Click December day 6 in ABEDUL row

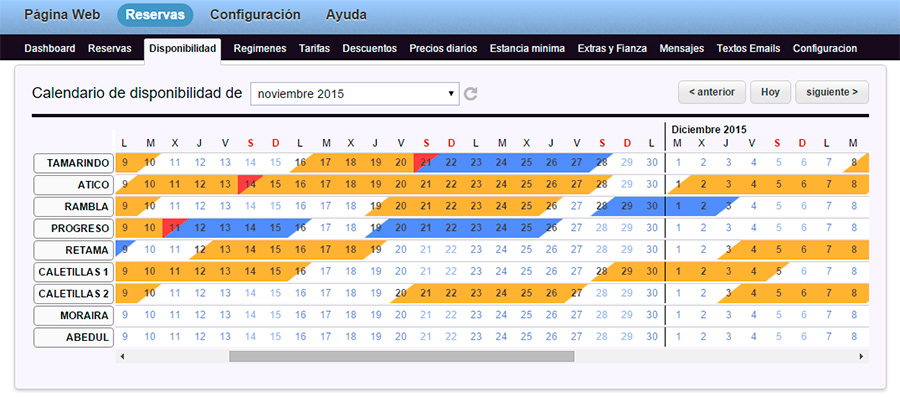coord(804,337)
